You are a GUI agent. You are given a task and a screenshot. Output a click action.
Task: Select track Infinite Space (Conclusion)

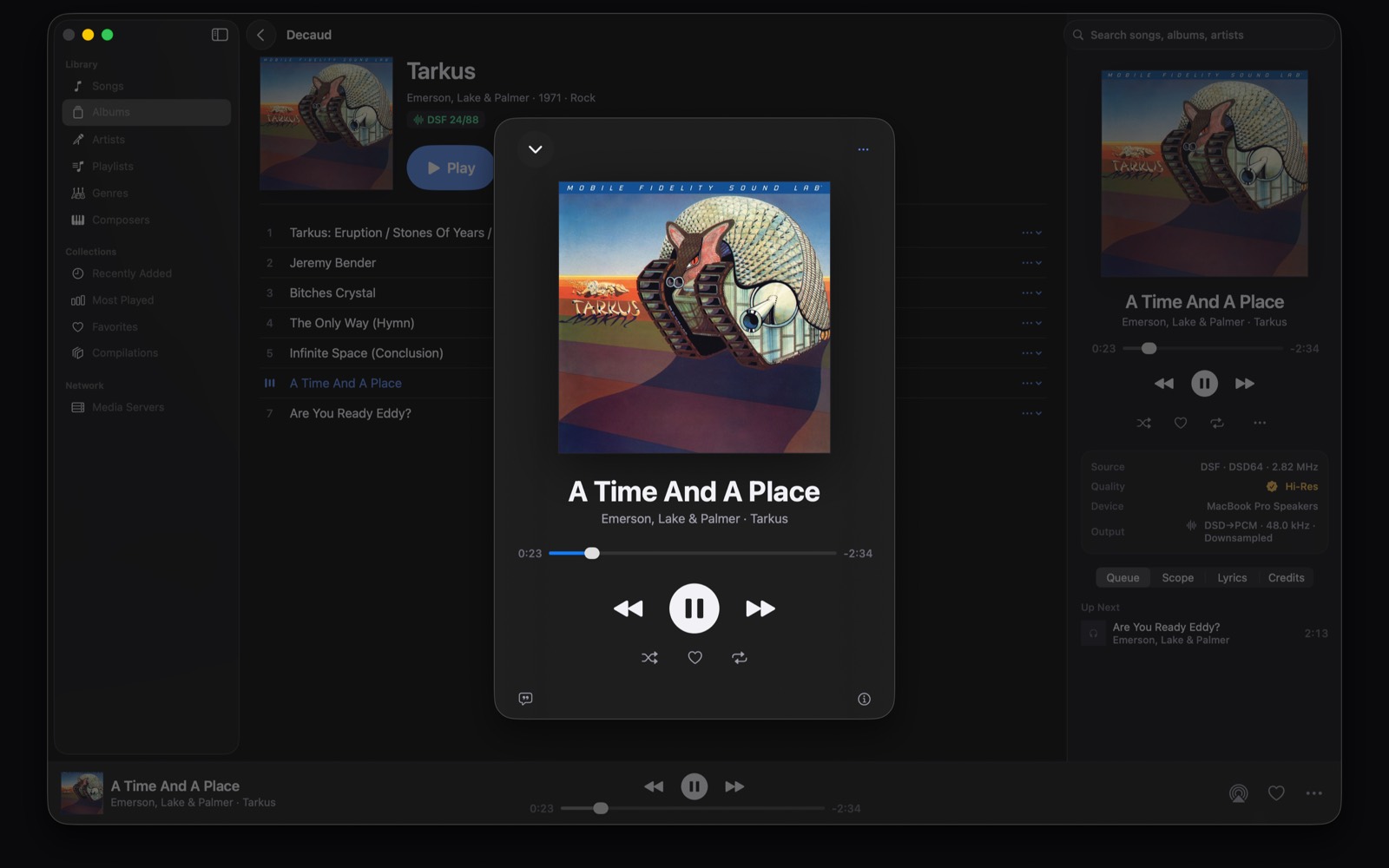pyautogui.click(x=366, y=353)
